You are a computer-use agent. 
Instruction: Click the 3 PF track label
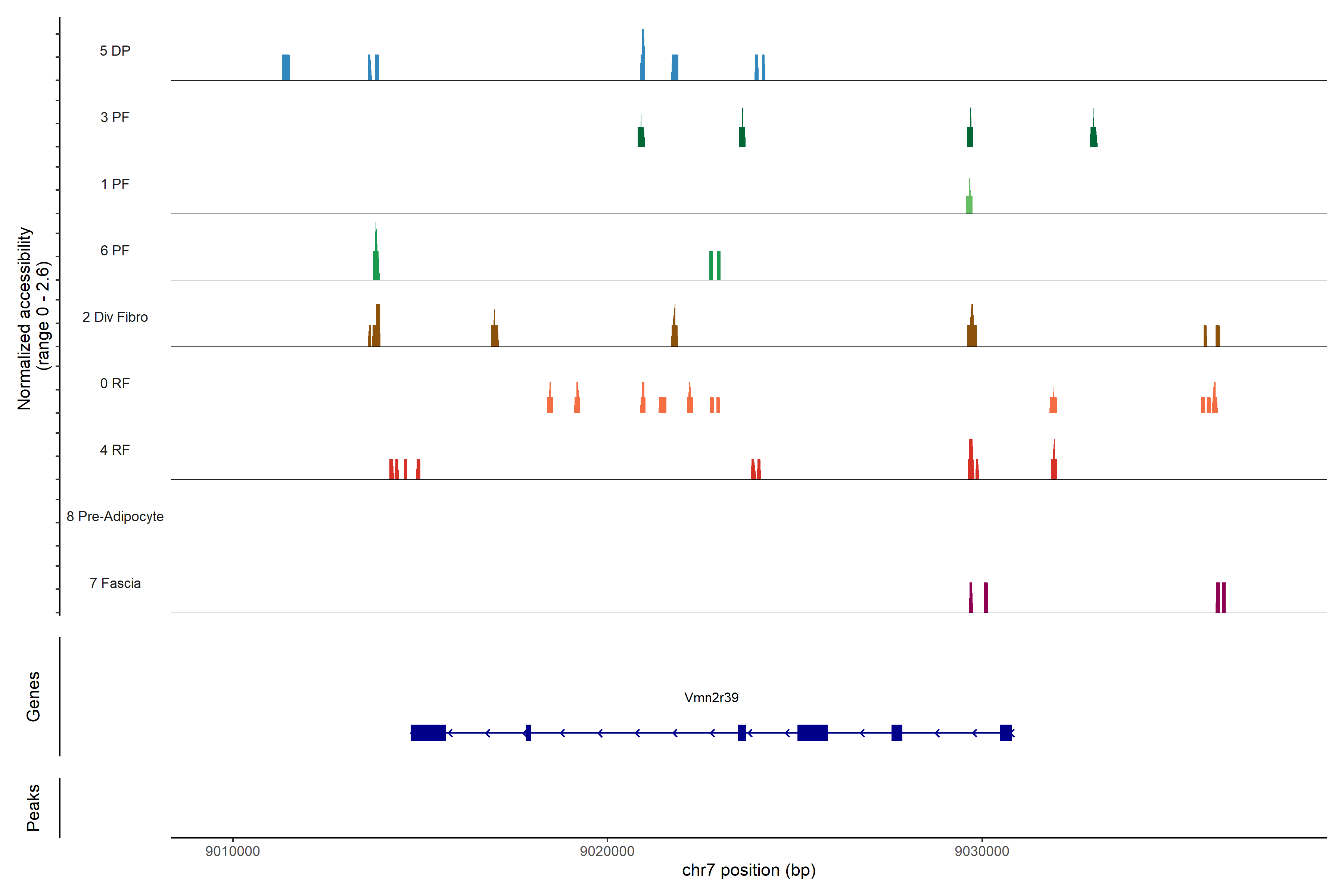[115, 117]
